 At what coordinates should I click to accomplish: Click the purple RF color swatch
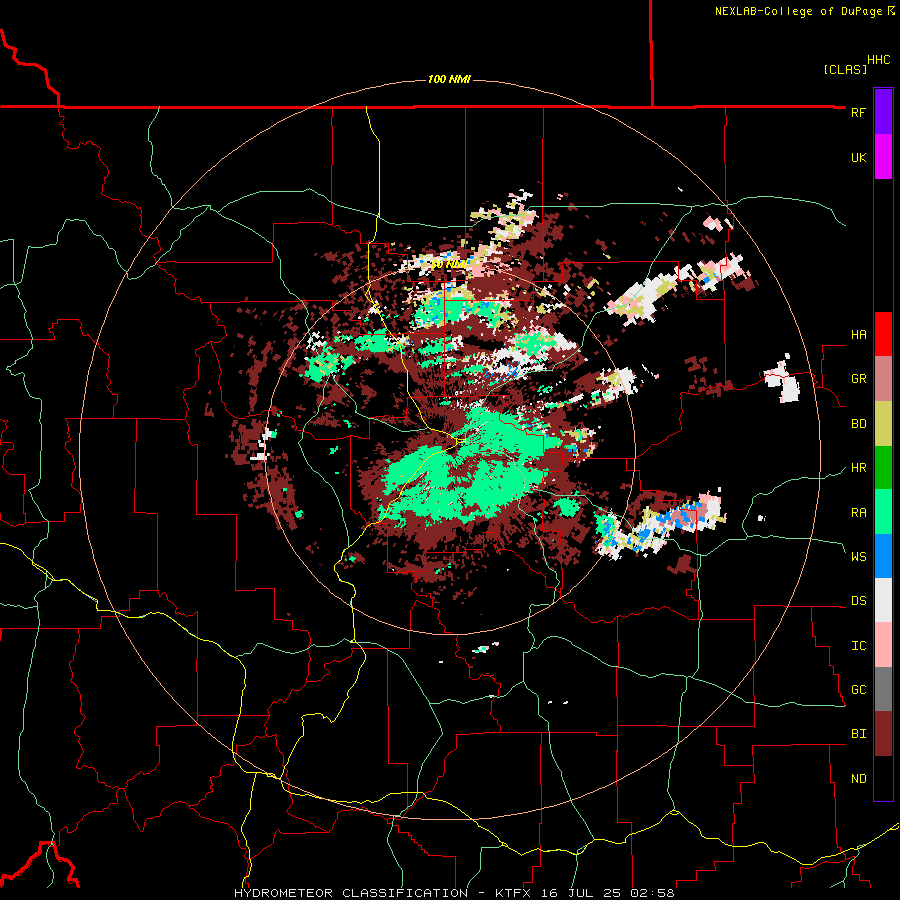pos(883,112)
